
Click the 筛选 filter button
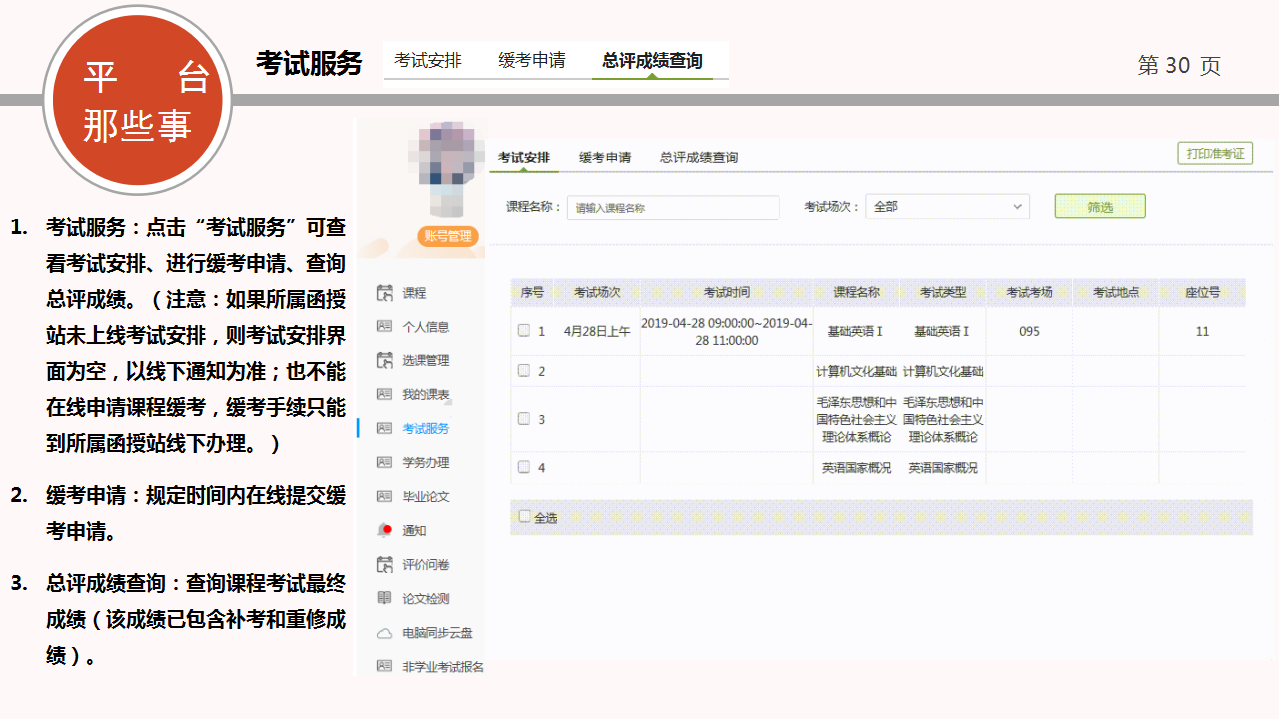click(x=1099, y=207)
